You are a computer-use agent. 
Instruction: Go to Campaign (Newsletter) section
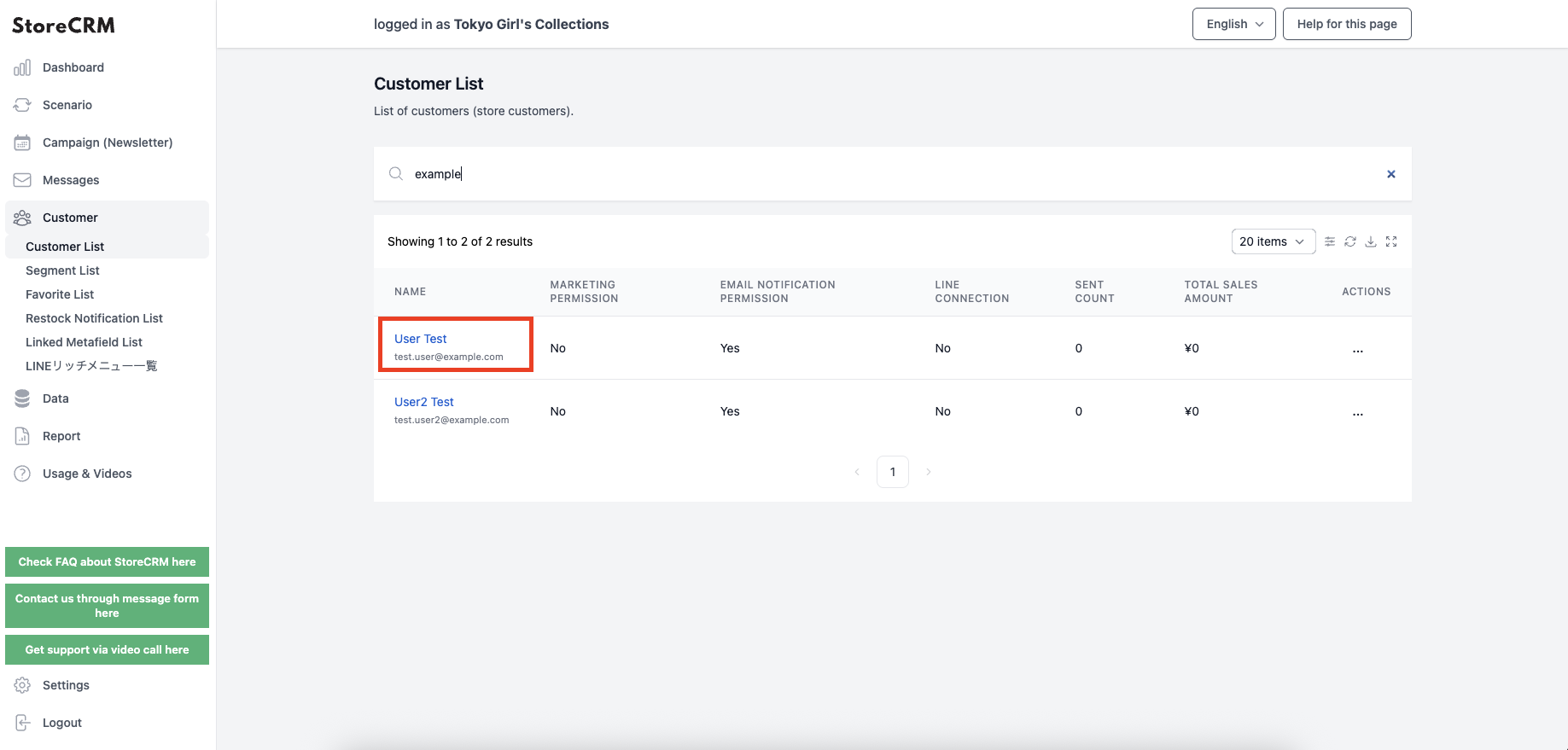108,142
